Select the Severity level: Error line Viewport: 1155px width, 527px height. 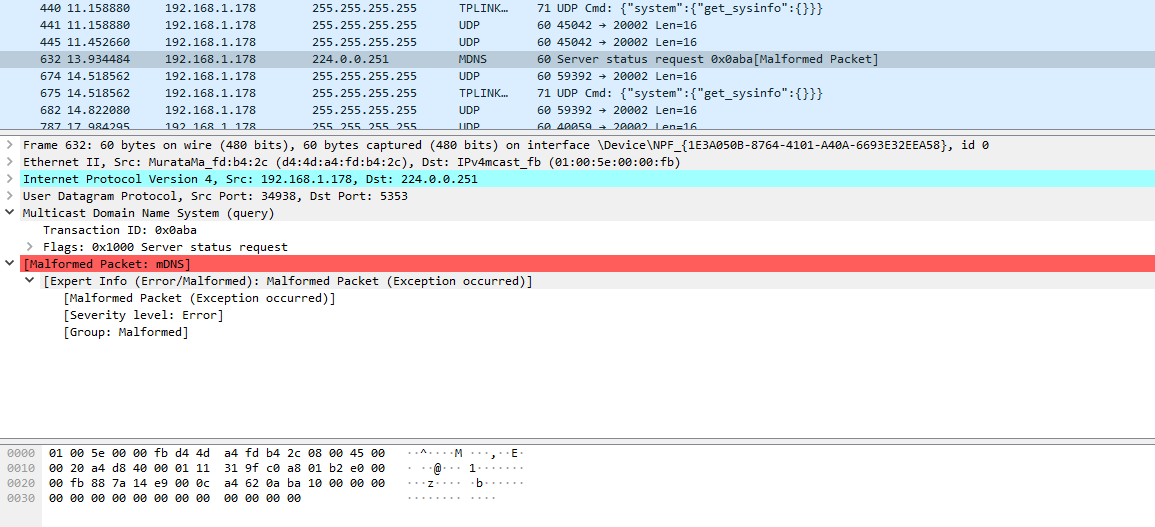click(x=143, y=315)
